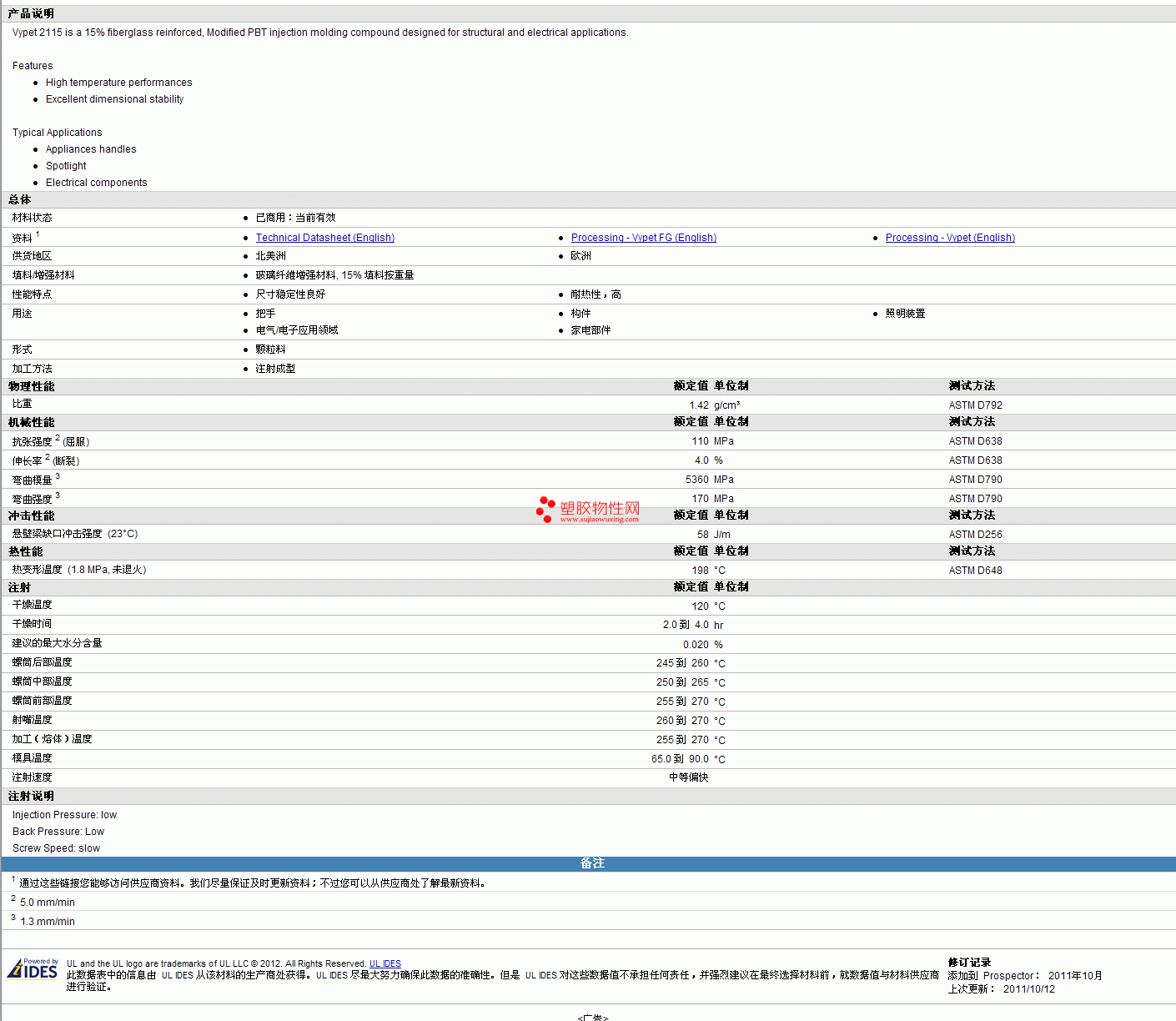This screenshot has width=1176, height=1021.
Task: Click the 产品说明 section header
Action: point(588,13)
